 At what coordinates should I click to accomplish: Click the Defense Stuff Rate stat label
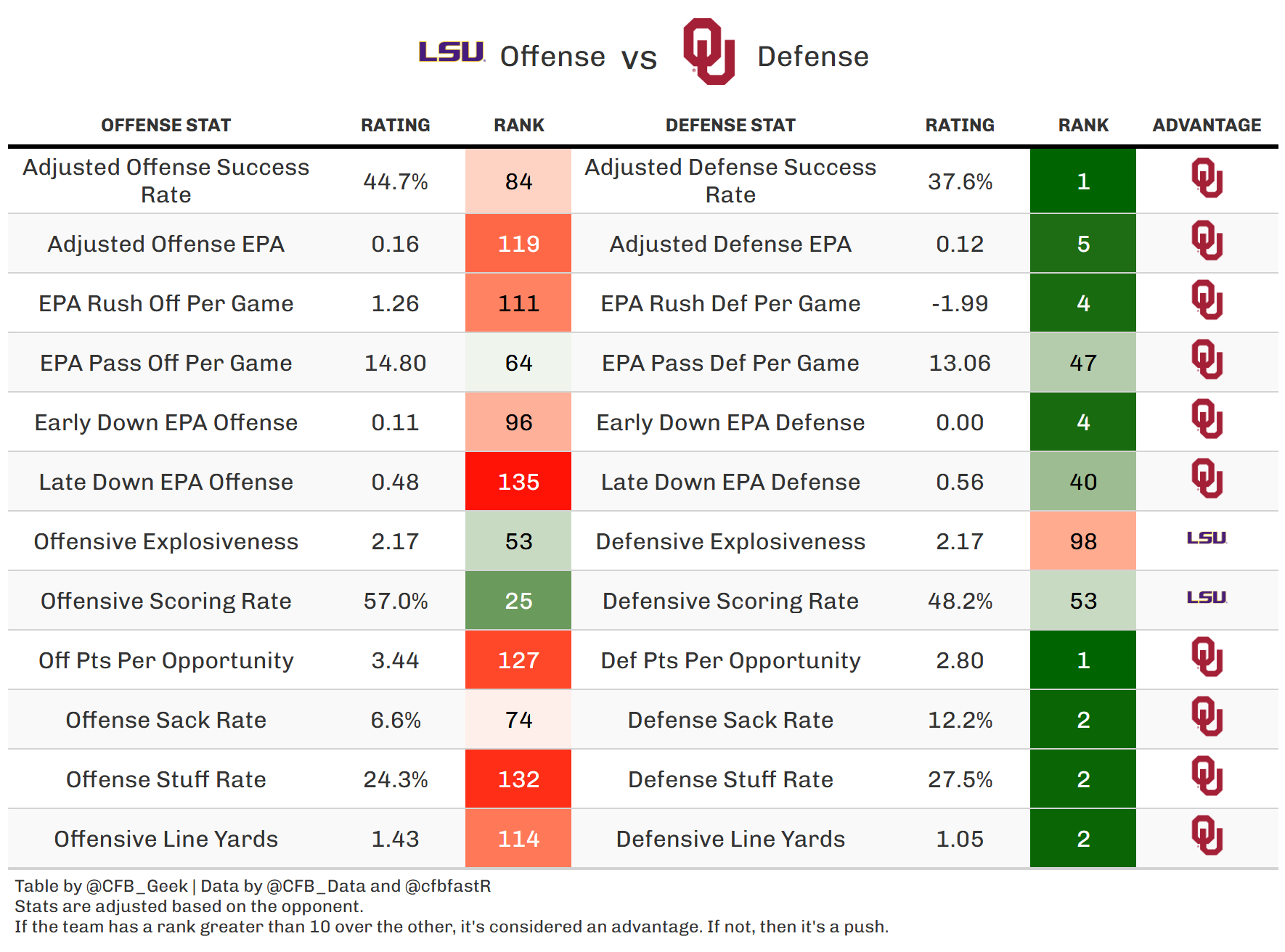730,780
